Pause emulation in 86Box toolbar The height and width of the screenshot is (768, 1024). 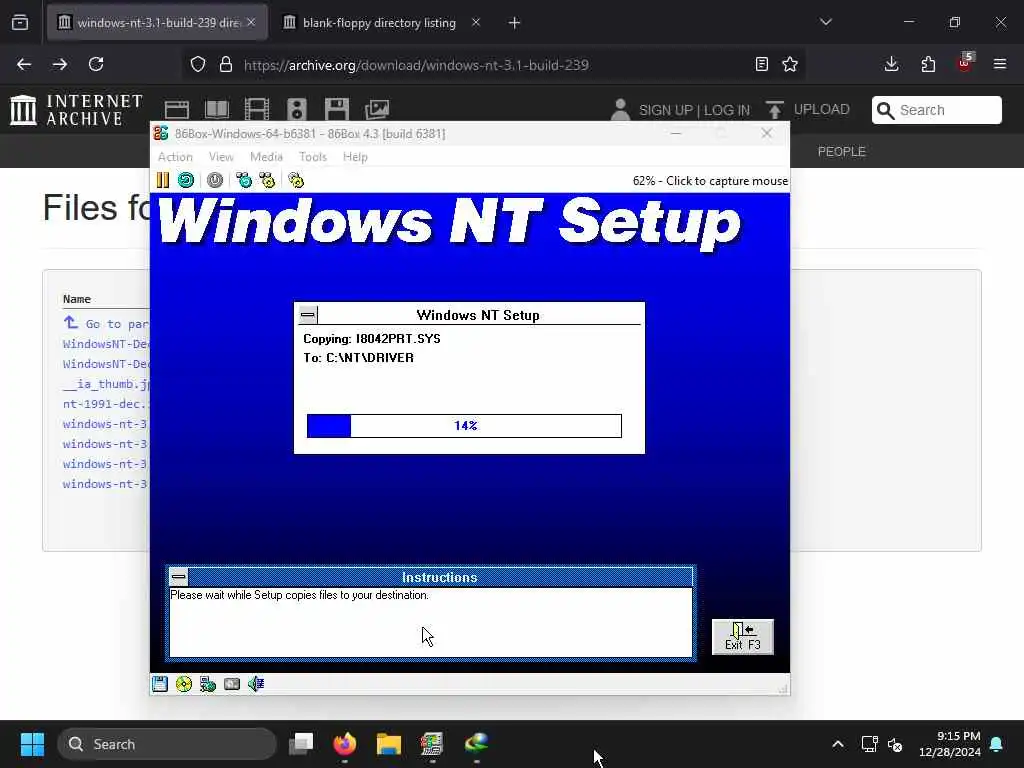point(163,180)
